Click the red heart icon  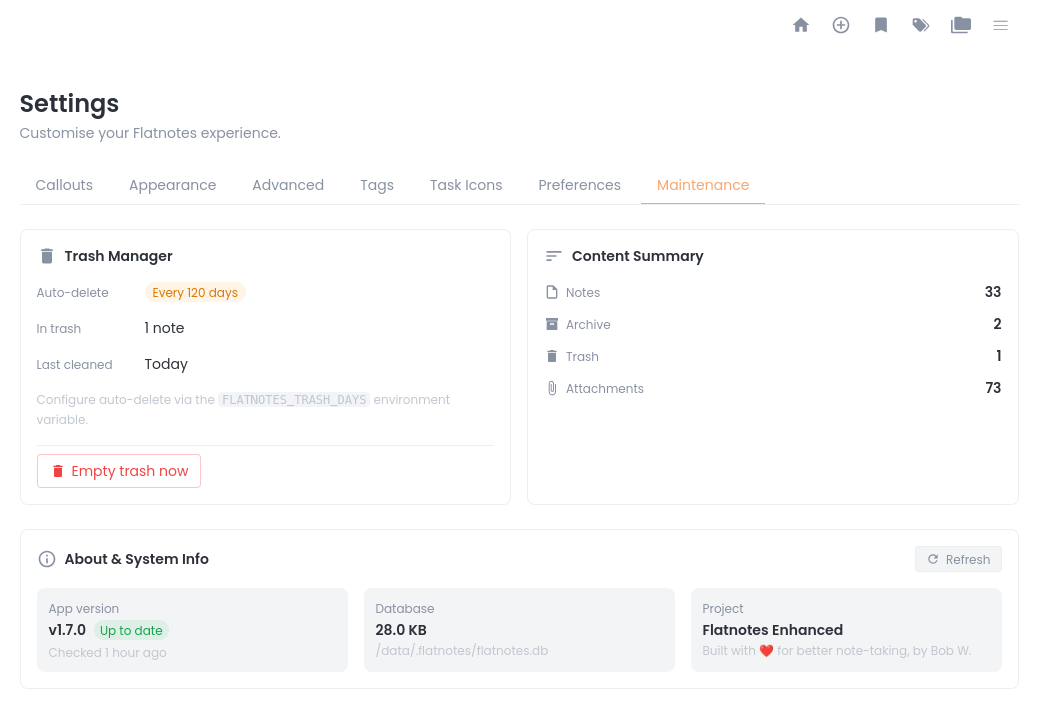pyautogui.click(x=766, y=651)
